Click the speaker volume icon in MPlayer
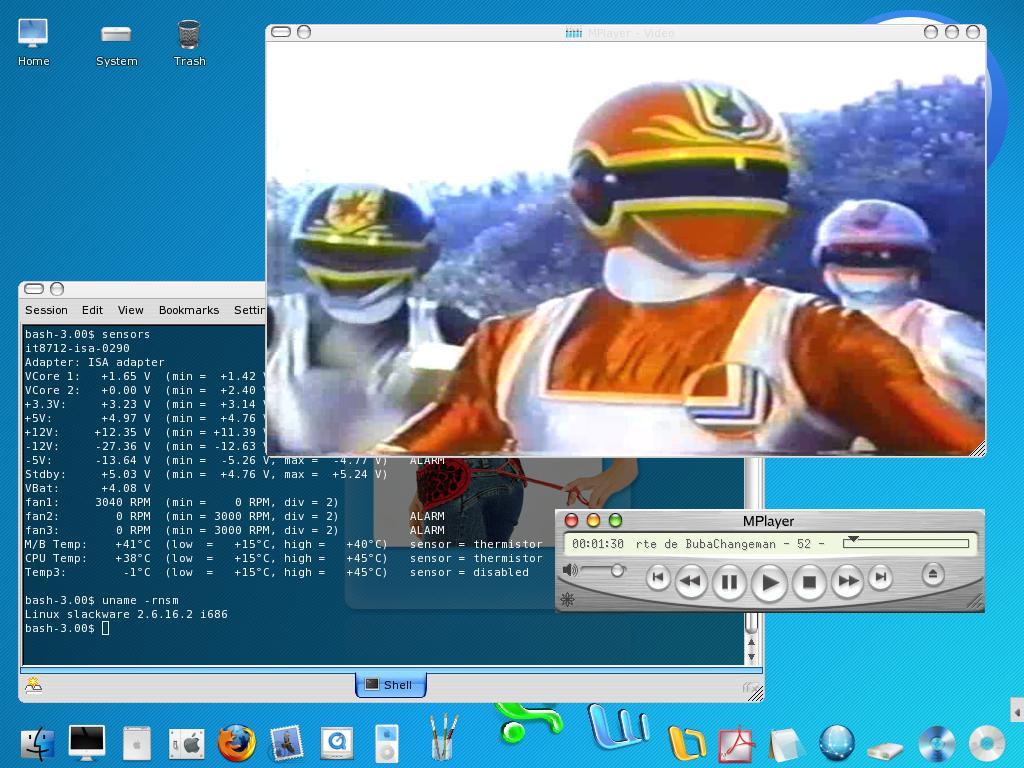This screenshot has width=1024, height=768. coord(570,570)
